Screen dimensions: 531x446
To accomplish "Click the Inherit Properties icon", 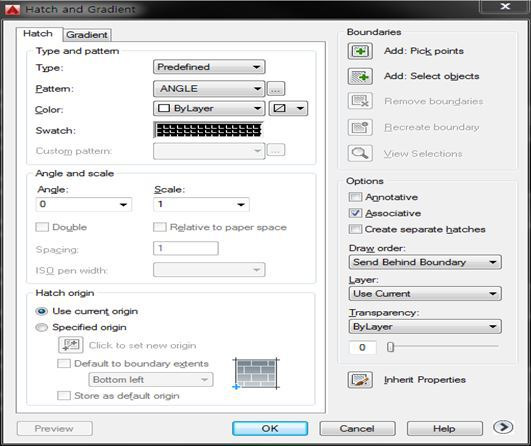I will tap(360, 380).
